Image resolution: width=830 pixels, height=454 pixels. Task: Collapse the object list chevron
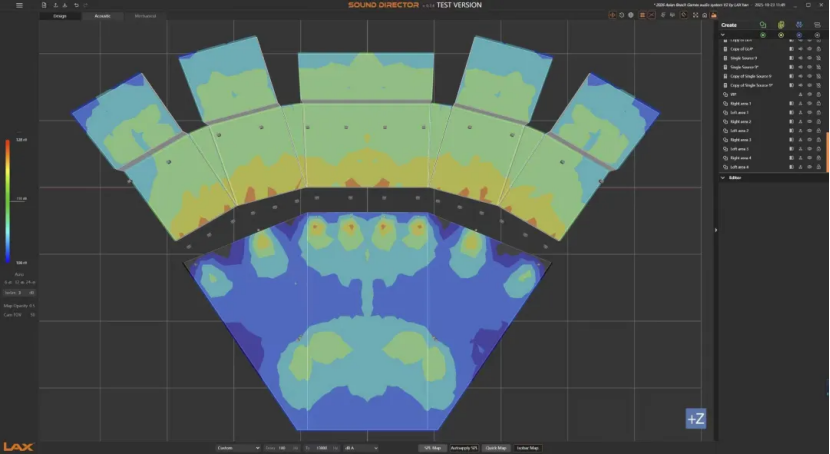click(723, 35)
